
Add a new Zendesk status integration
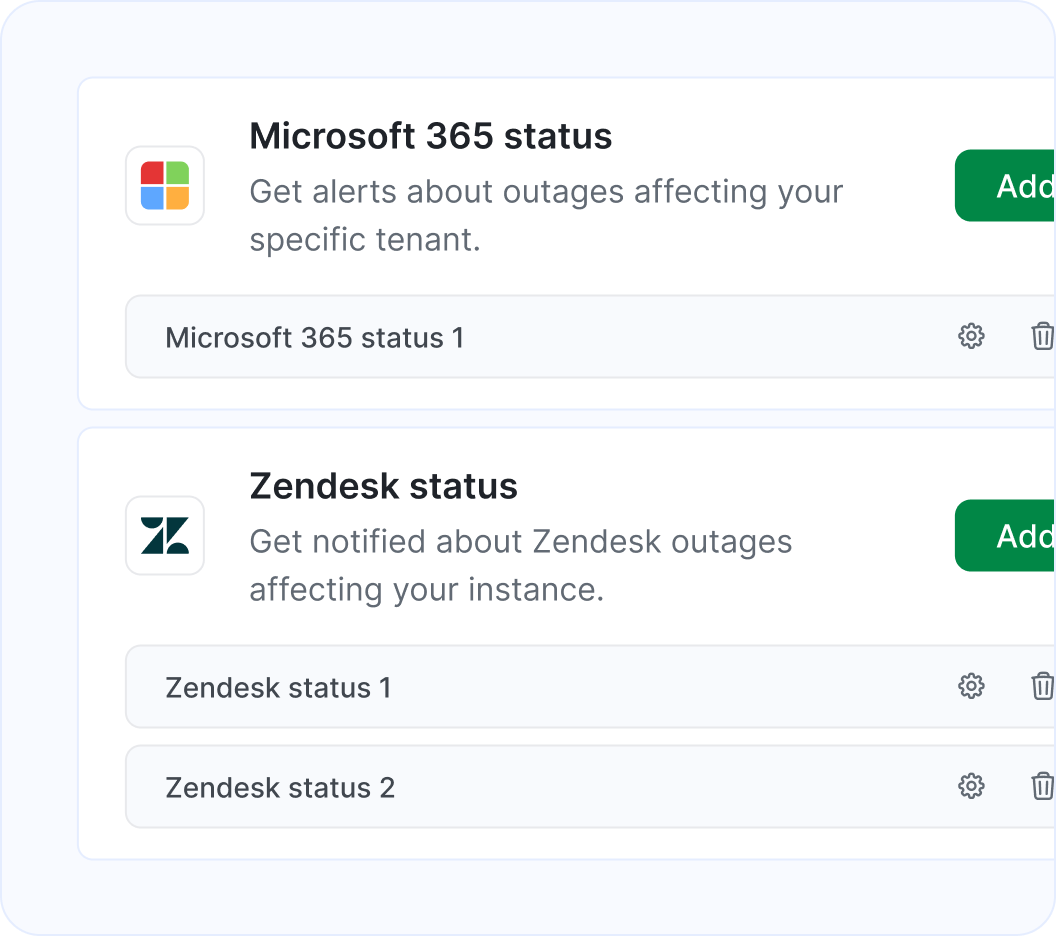1020,535
